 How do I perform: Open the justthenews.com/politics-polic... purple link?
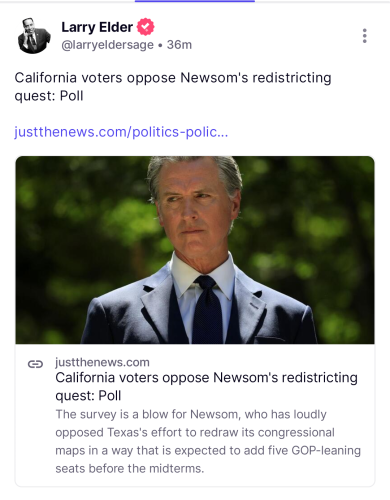(121, 132)
